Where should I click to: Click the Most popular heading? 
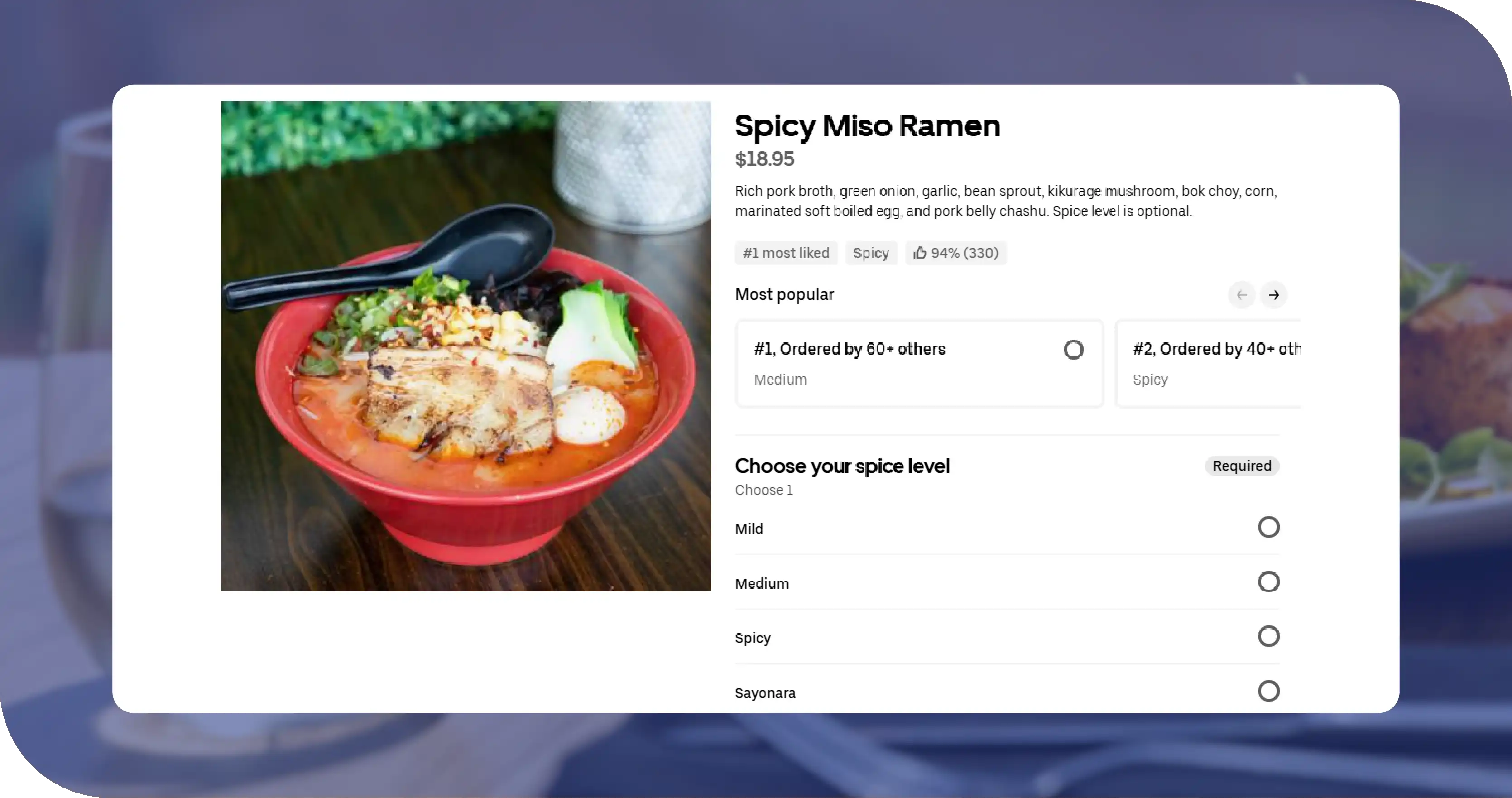coord(784,294)
